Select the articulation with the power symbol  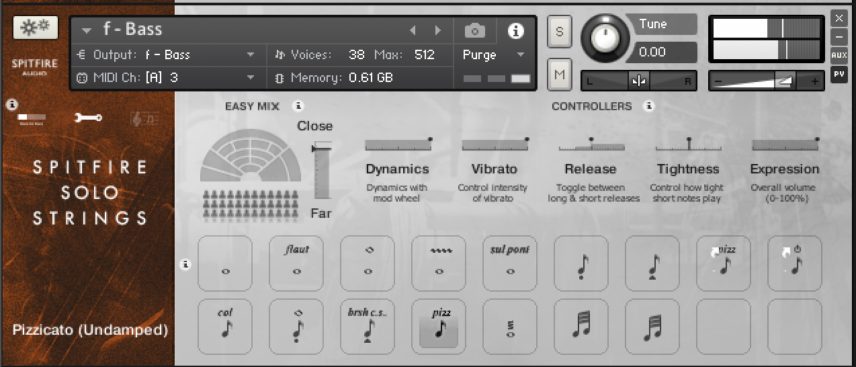click(795, 263)
